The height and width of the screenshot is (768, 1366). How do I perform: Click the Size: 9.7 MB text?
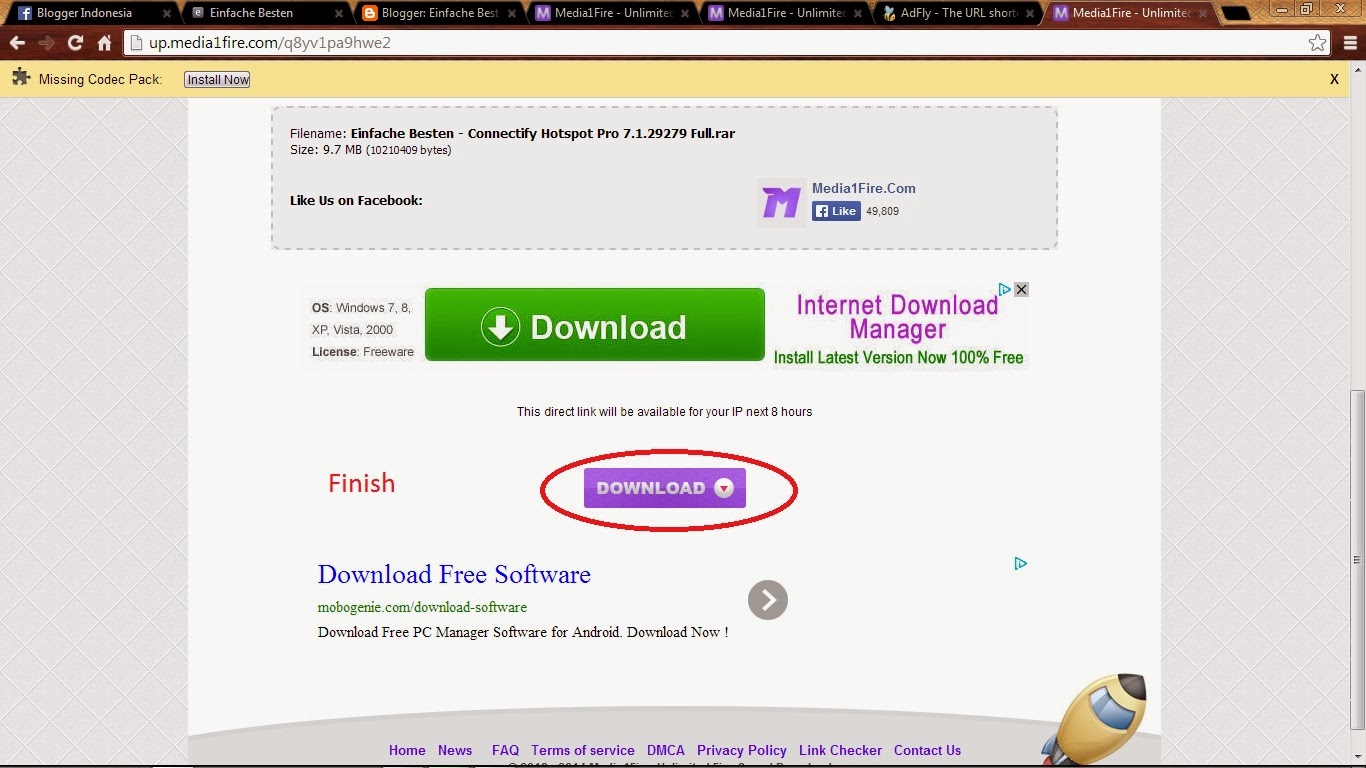370,150
